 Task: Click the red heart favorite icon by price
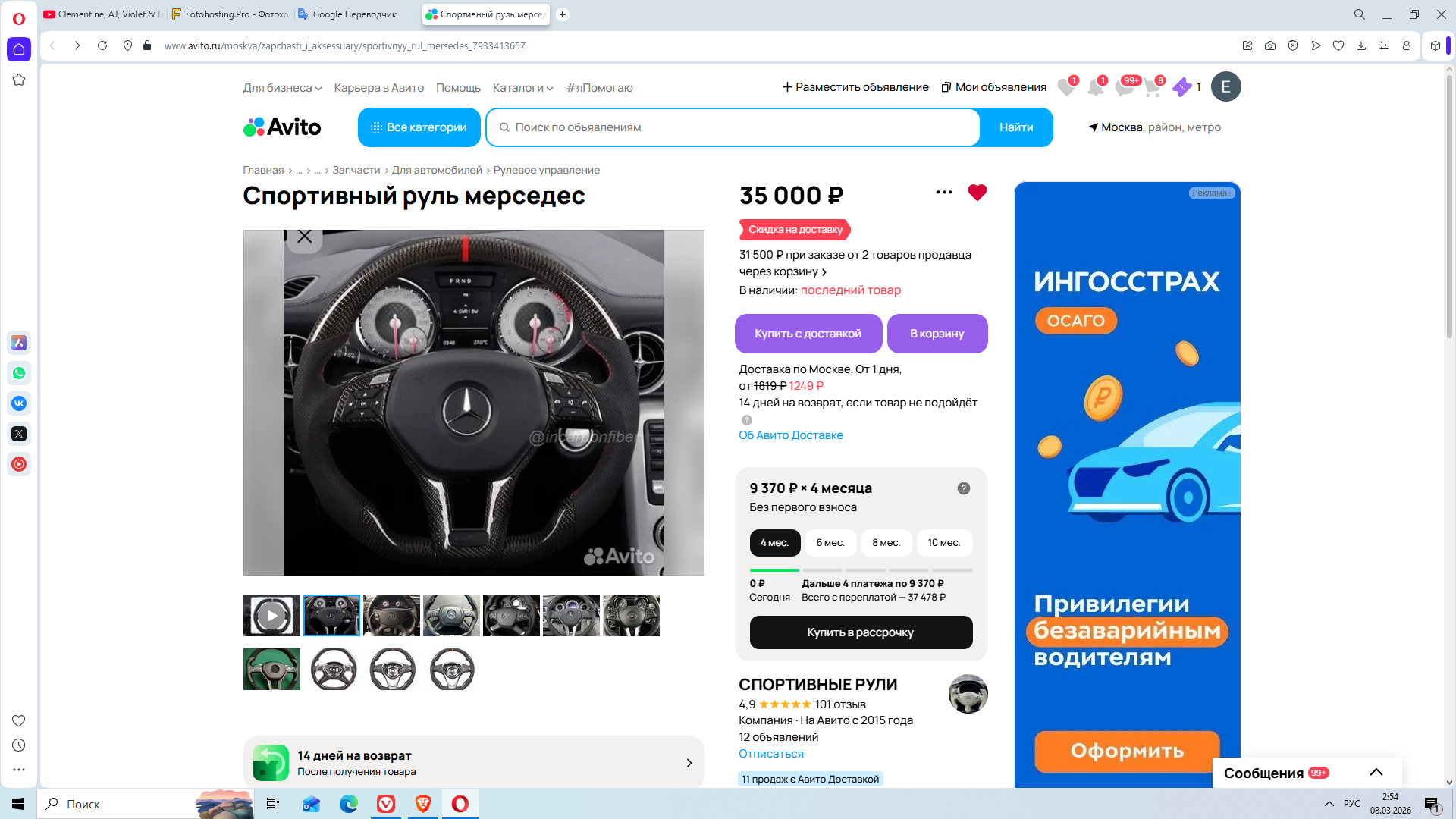pos(977,193)
